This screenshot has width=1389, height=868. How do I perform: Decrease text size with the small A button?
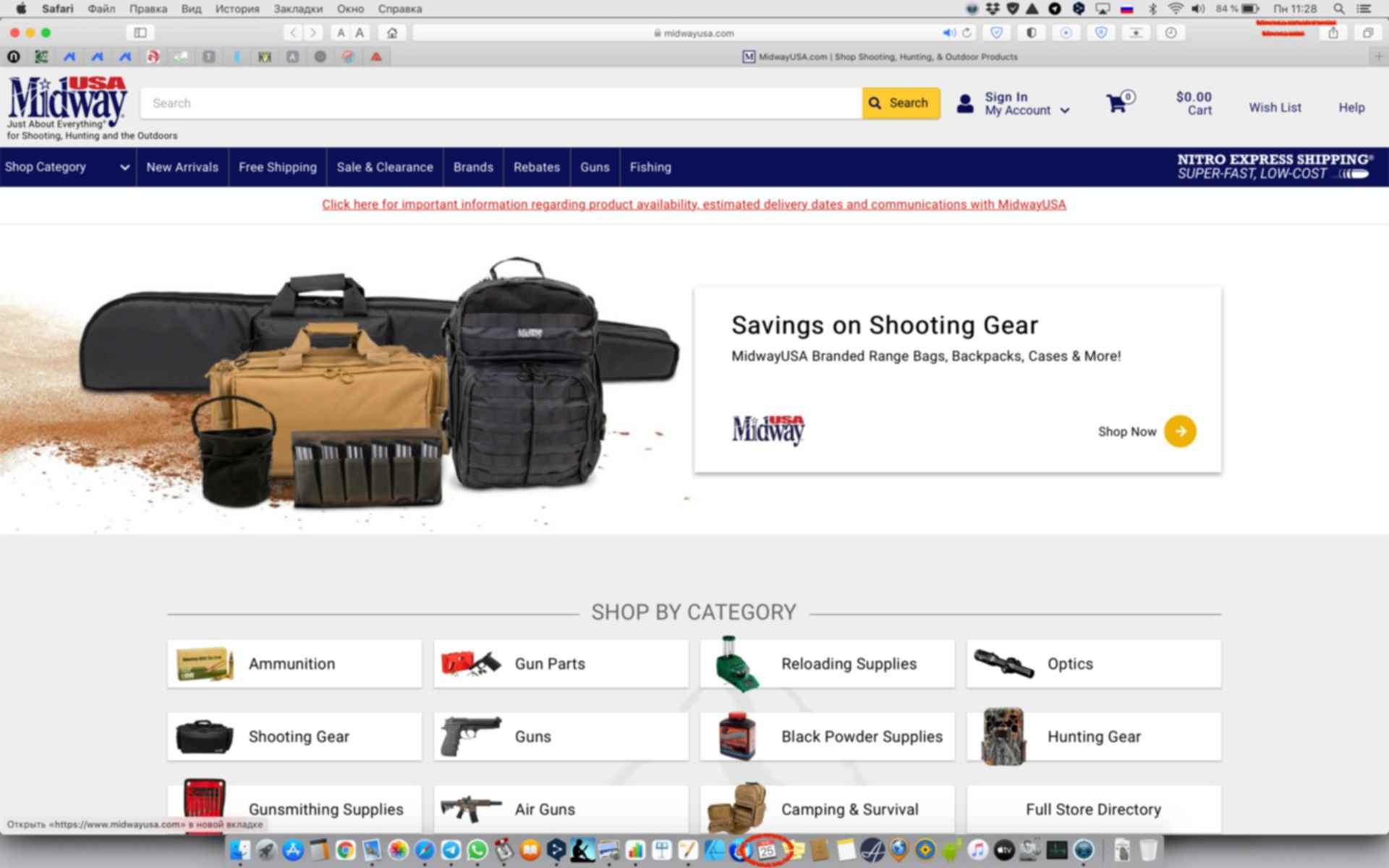(341, 33)
